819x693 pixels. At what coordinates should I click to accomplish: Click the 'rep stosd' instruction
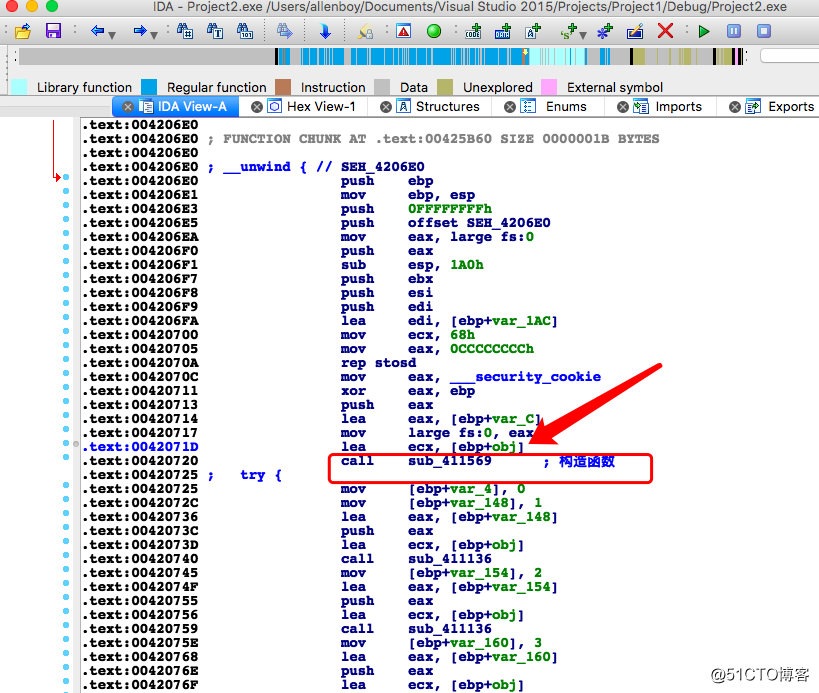[378, 362]
